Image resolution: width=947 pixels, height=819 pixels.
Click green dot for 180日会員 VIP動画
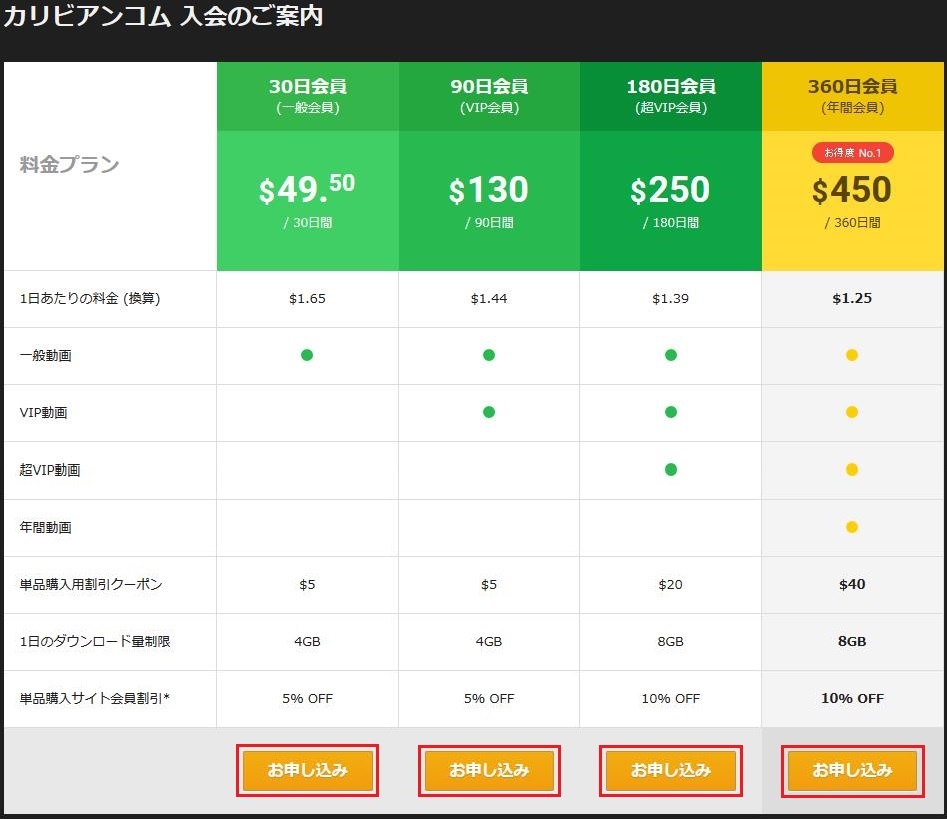(x=671, y=412)
